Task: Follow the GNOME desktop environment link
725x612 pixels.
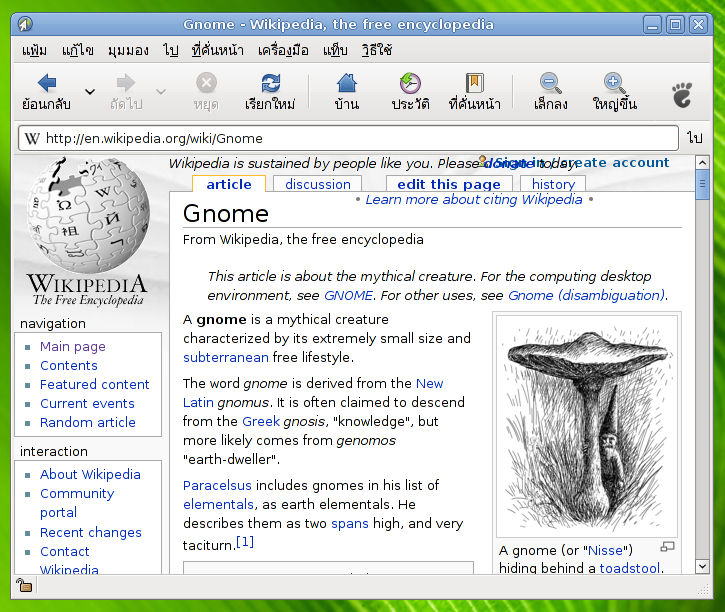Action: point(348,295)
